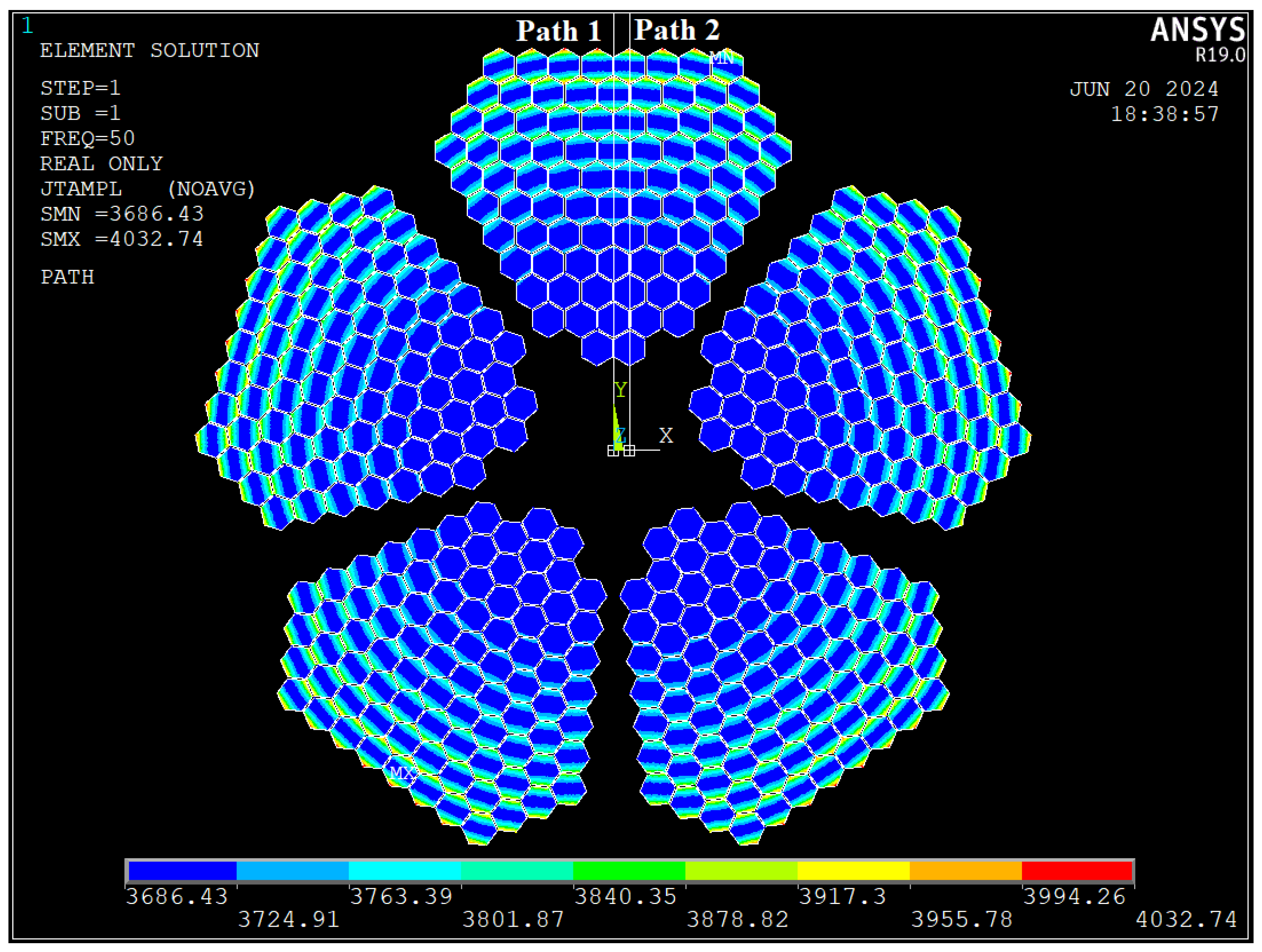1262x952 pixels.
Task: Click the legend value '3994.26'
Action: coord(1074,897)
